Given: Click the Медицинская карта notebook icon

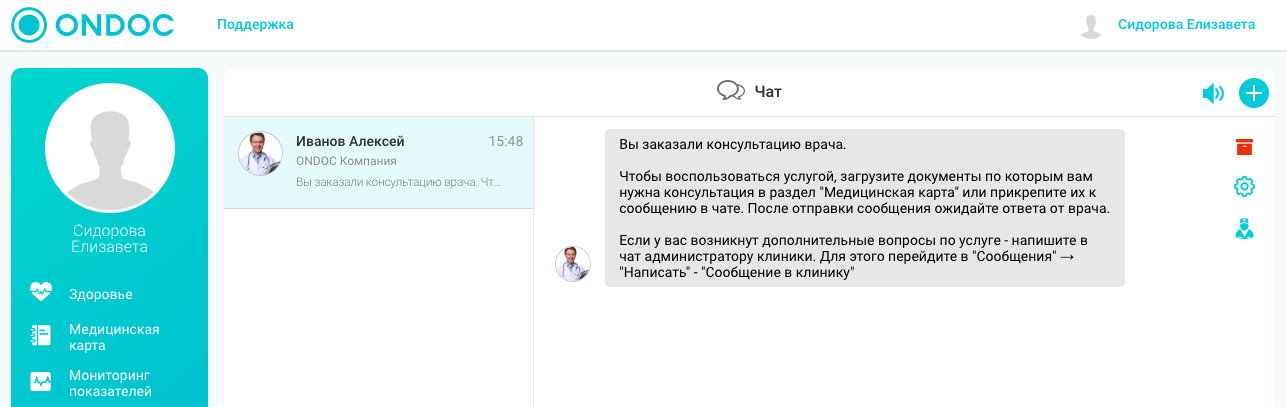Looking at the screenshot, I should pyautogui.click(x=41, y=336).
